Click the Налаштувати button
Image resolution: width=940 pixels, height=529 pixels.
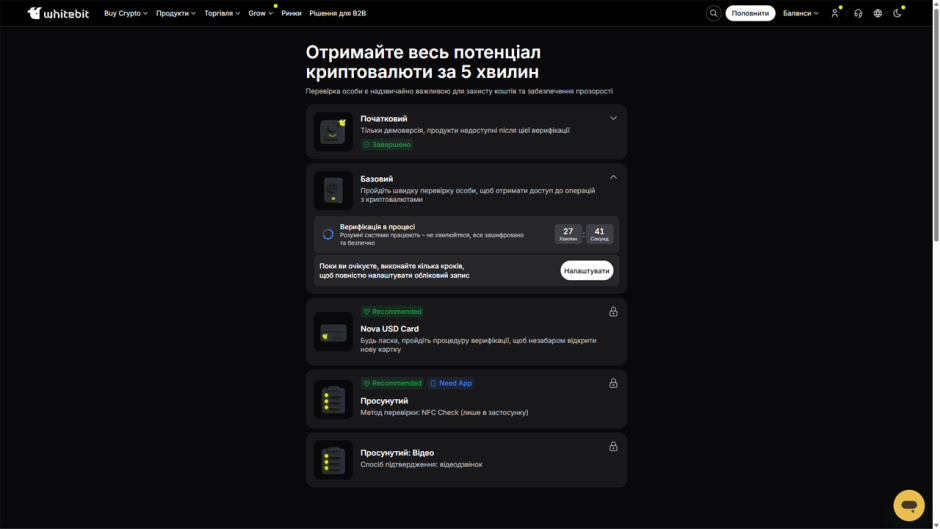[x=586, y=270]
